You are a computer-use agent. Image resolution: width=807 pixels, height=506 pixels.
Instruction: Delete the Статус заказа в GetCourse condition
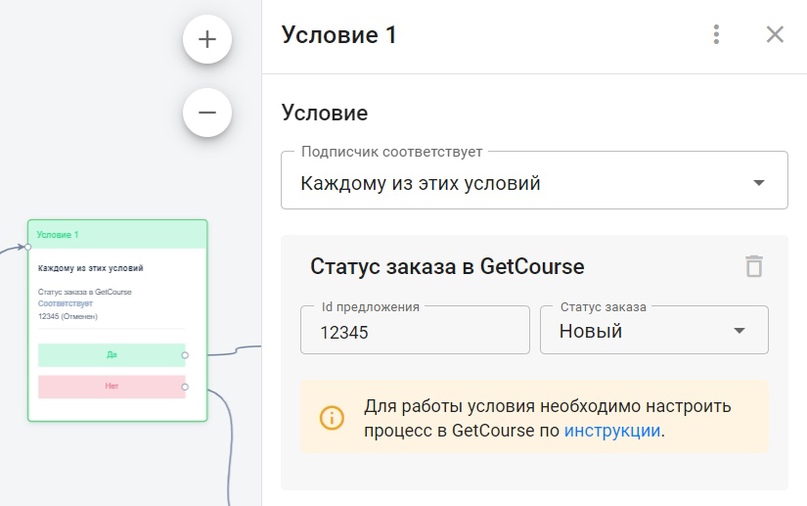(x=754, y=266)
